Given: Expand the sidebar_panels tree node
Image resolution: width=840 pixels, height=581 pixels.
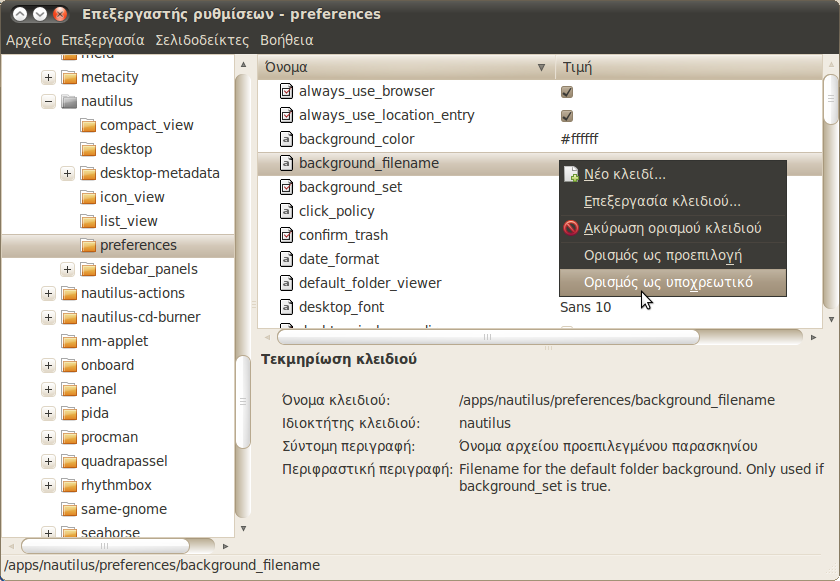Looking at the screenshot, I should [67, 269].
